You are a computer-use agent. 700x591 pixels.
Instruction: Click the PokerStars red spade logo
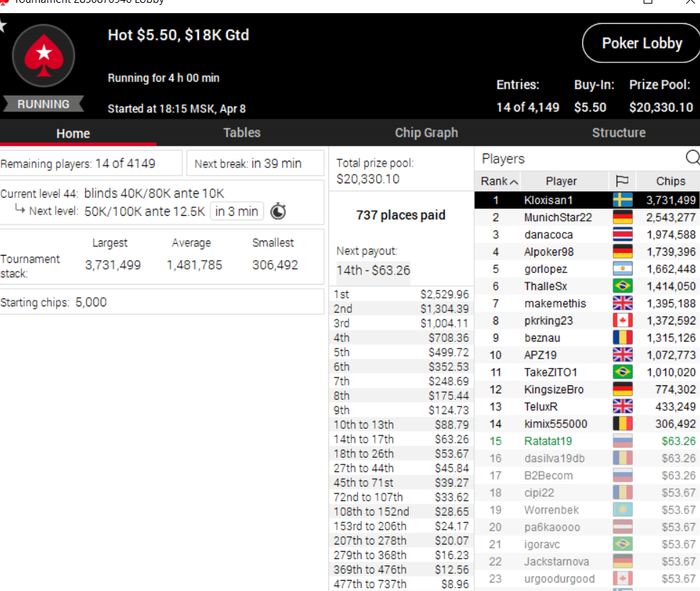(43, 55)
